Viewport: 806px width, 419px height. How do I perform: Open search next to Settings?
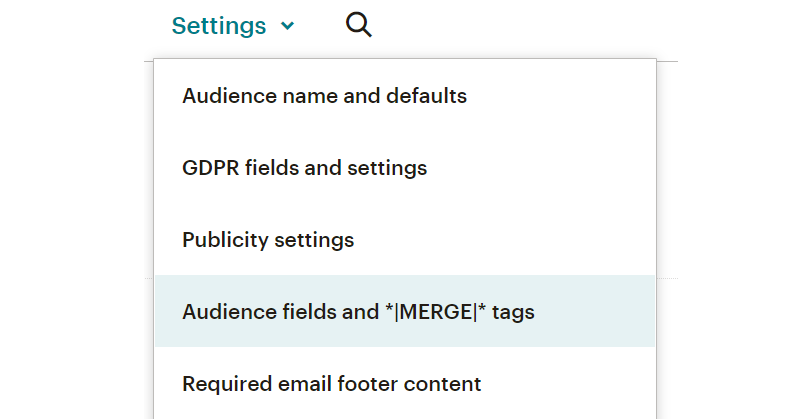[x=358, y=25]
